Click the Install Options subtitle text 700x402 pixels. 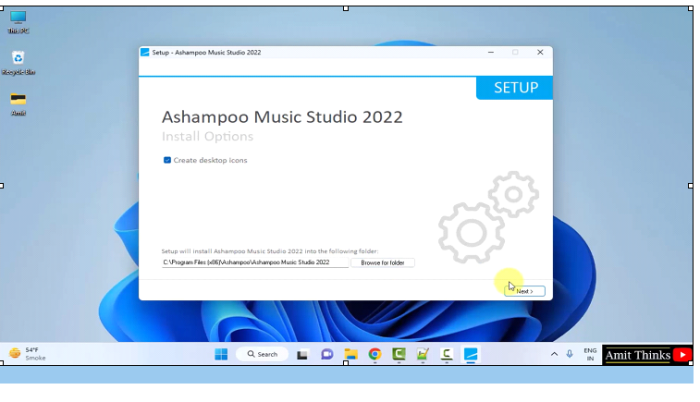pos(207,136)
